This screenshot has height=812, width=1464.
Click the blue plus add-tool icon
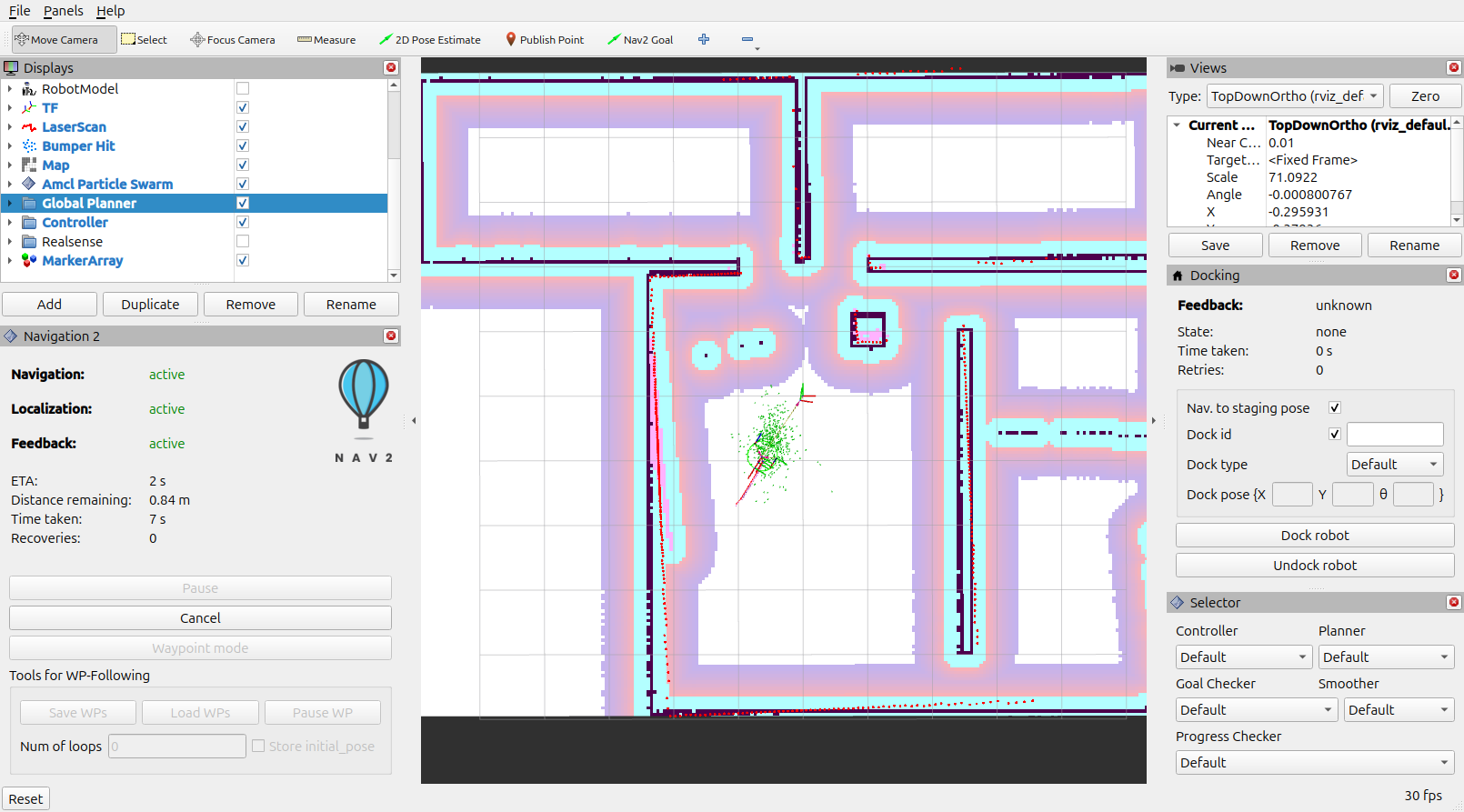coord(704,39)
